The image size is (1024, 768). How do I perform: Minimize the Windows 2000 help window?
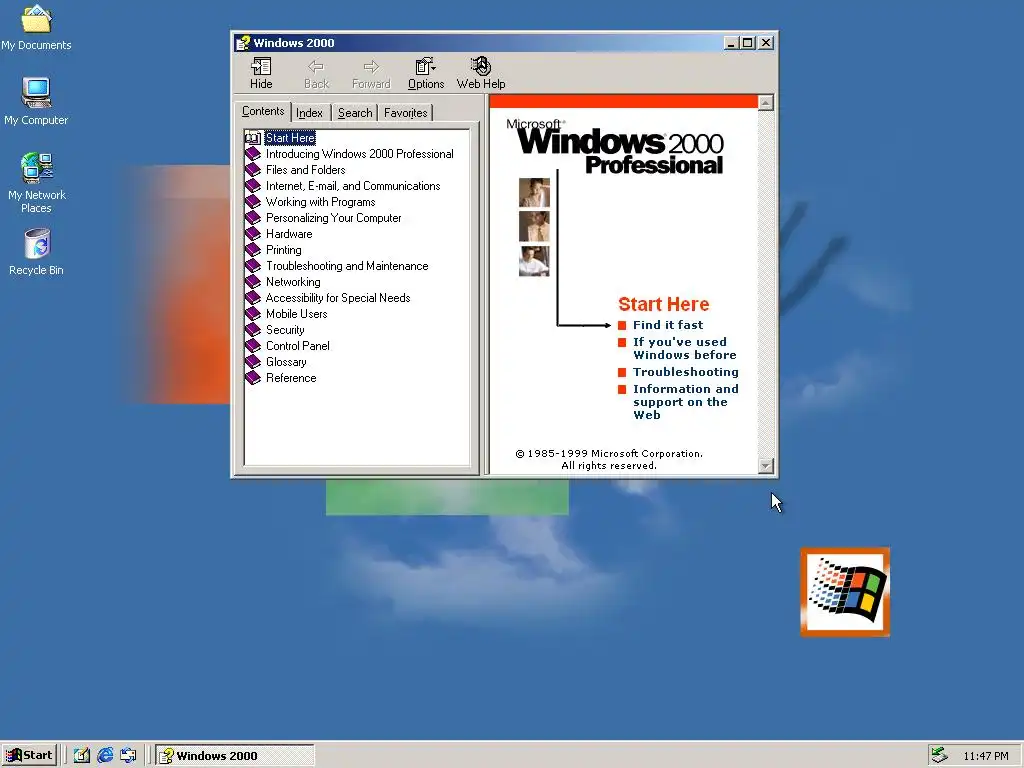coord(731,43)
